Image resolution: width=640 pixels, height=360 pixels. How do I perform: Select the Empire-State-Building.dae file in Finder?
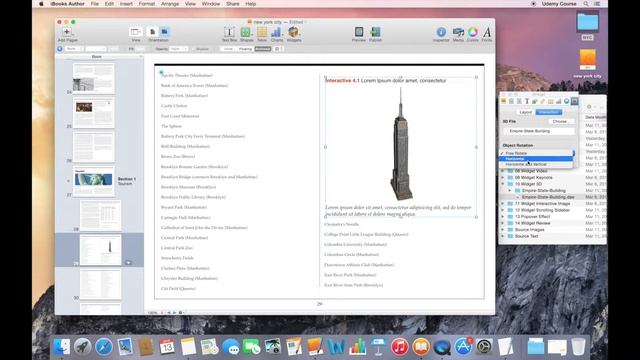pos(548,197)
